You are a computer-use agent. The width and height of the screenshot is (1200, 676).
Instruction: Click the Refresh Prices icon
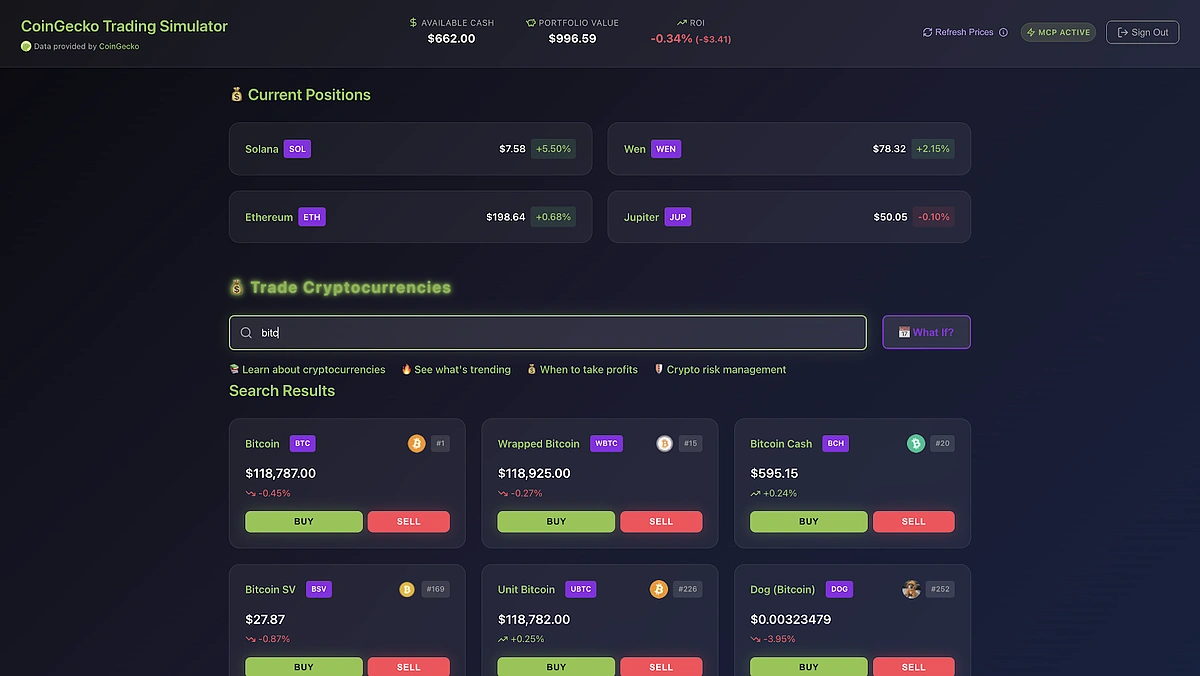coord(927,31)
